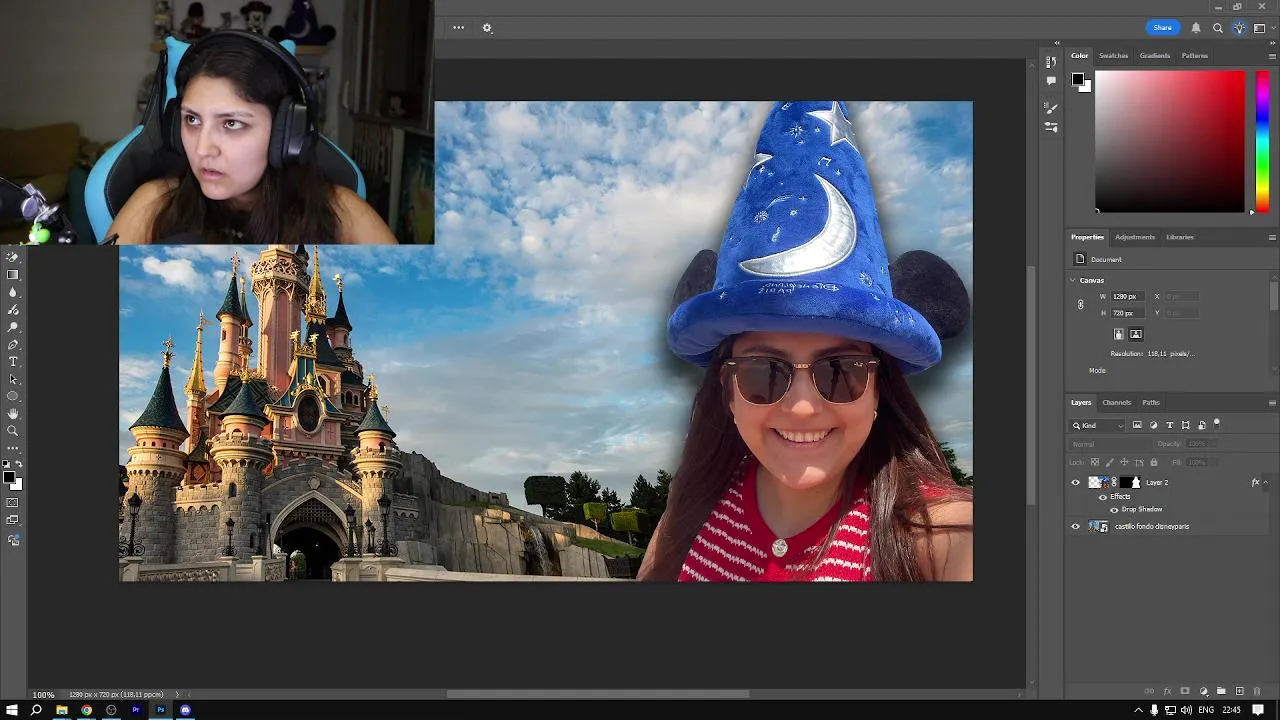Link layers icon at panel bottom
1280x720 pixels.
[1149, 691]
